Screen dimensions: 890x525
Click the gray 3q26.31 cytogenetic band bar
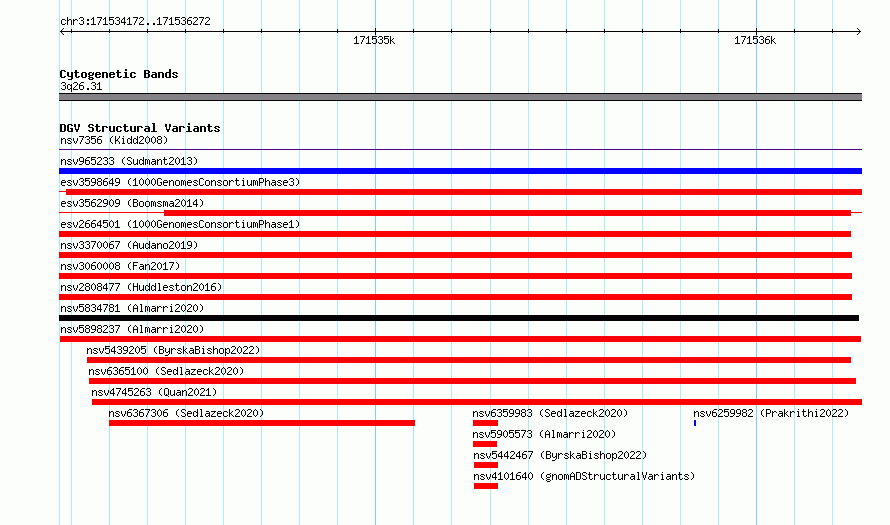click(x=460, y=97)
